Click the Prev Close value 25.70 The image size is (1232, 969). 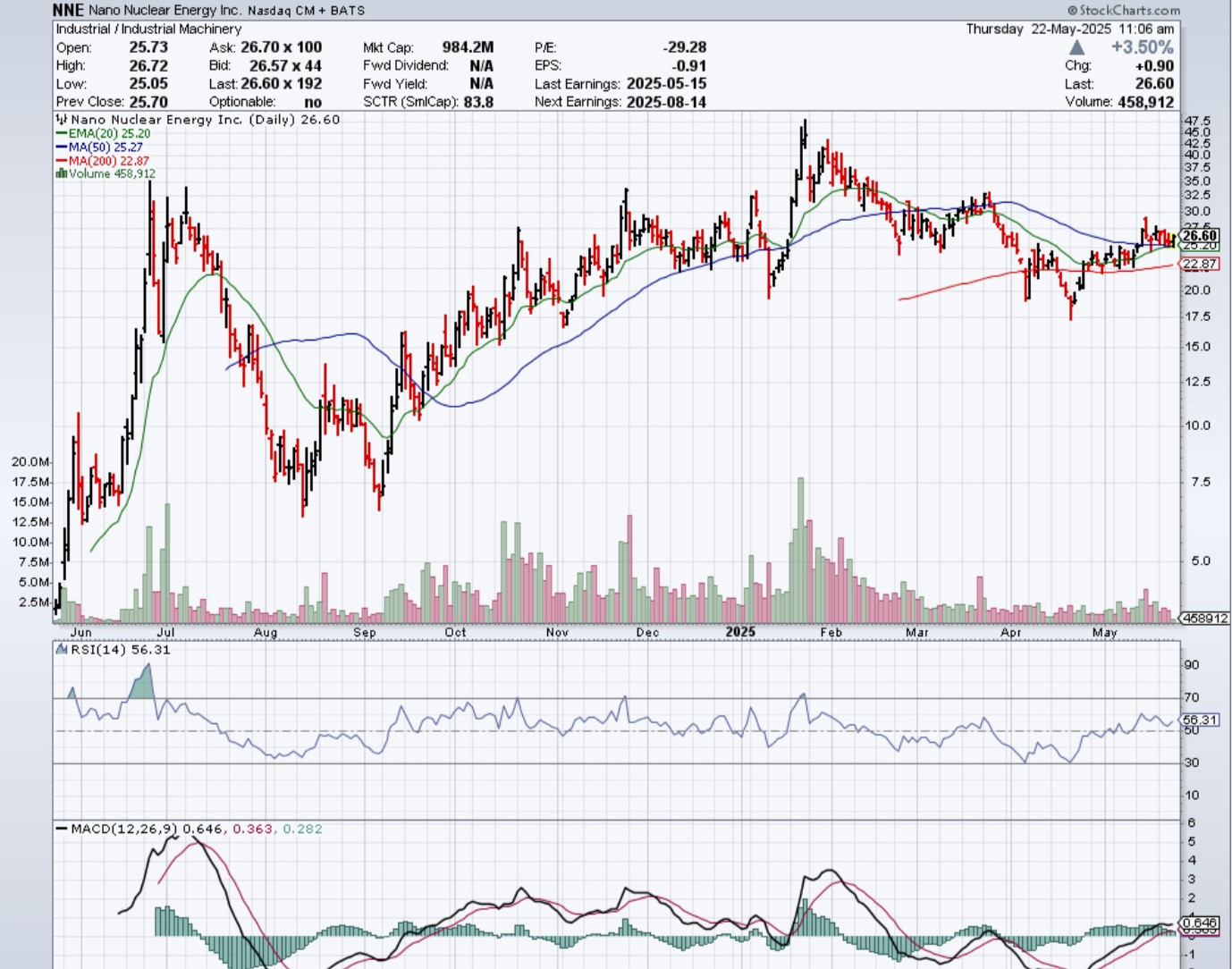tap(148, 102)
